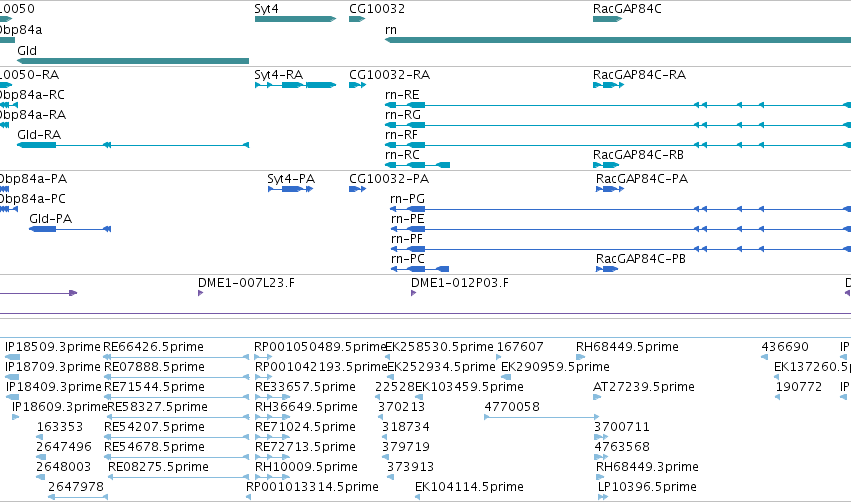This screenshot has width=851, height=502.
Task: Click the RE71024.5prime EST label
Action: [x=305, y=427]
